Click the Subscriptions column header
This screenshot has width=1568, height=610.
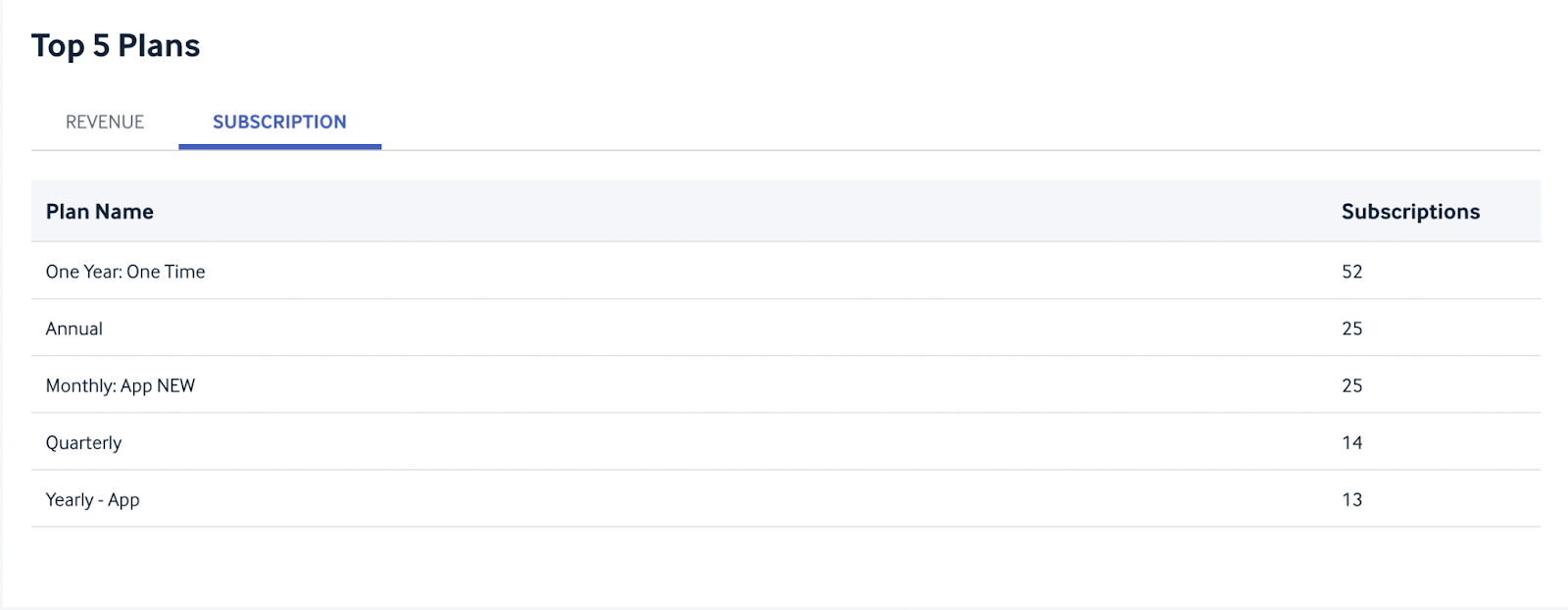coord(1410,211)
